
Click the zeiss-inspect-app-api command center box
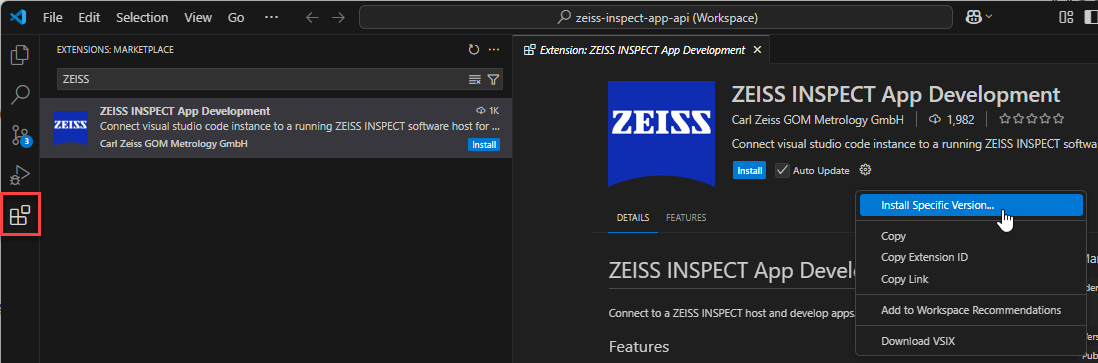point(655,18)
